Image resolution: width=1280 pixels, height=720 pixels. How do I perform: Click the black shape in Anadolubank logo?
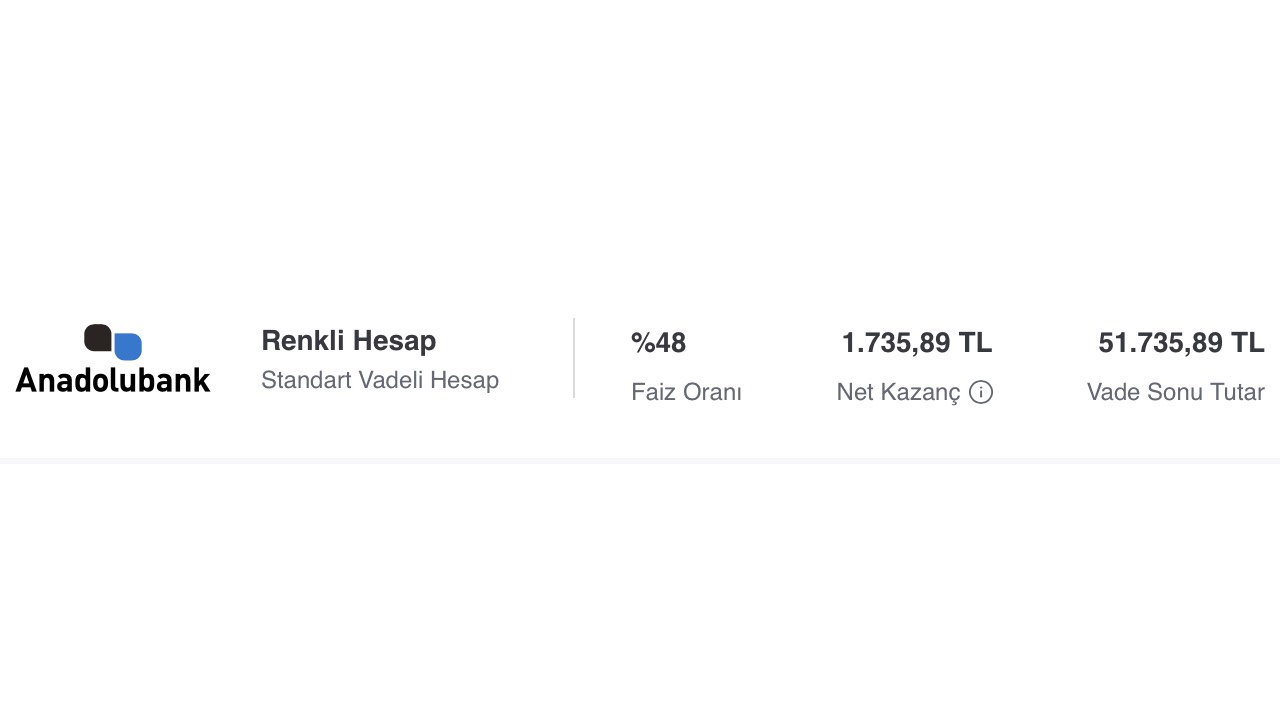[97, 337]
